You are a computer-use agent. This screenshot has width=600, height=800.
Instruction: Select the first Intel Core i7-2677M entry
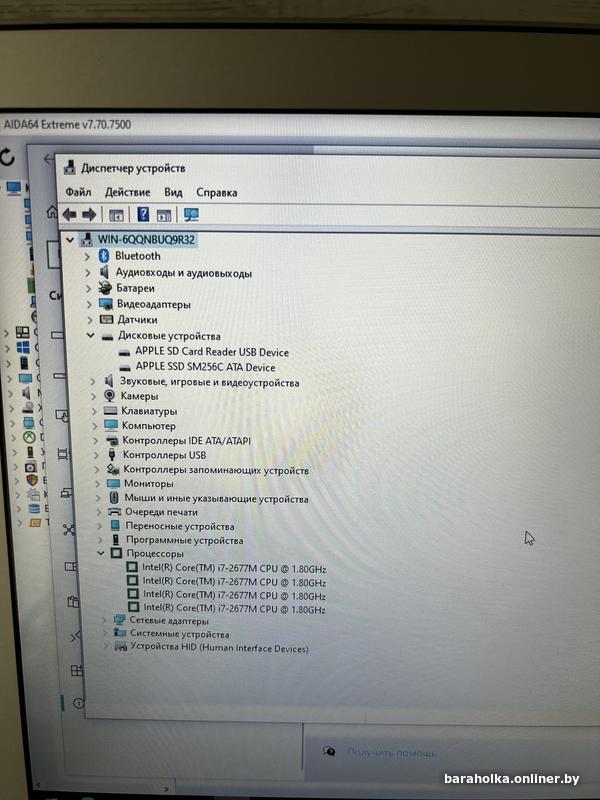(234, 568)
